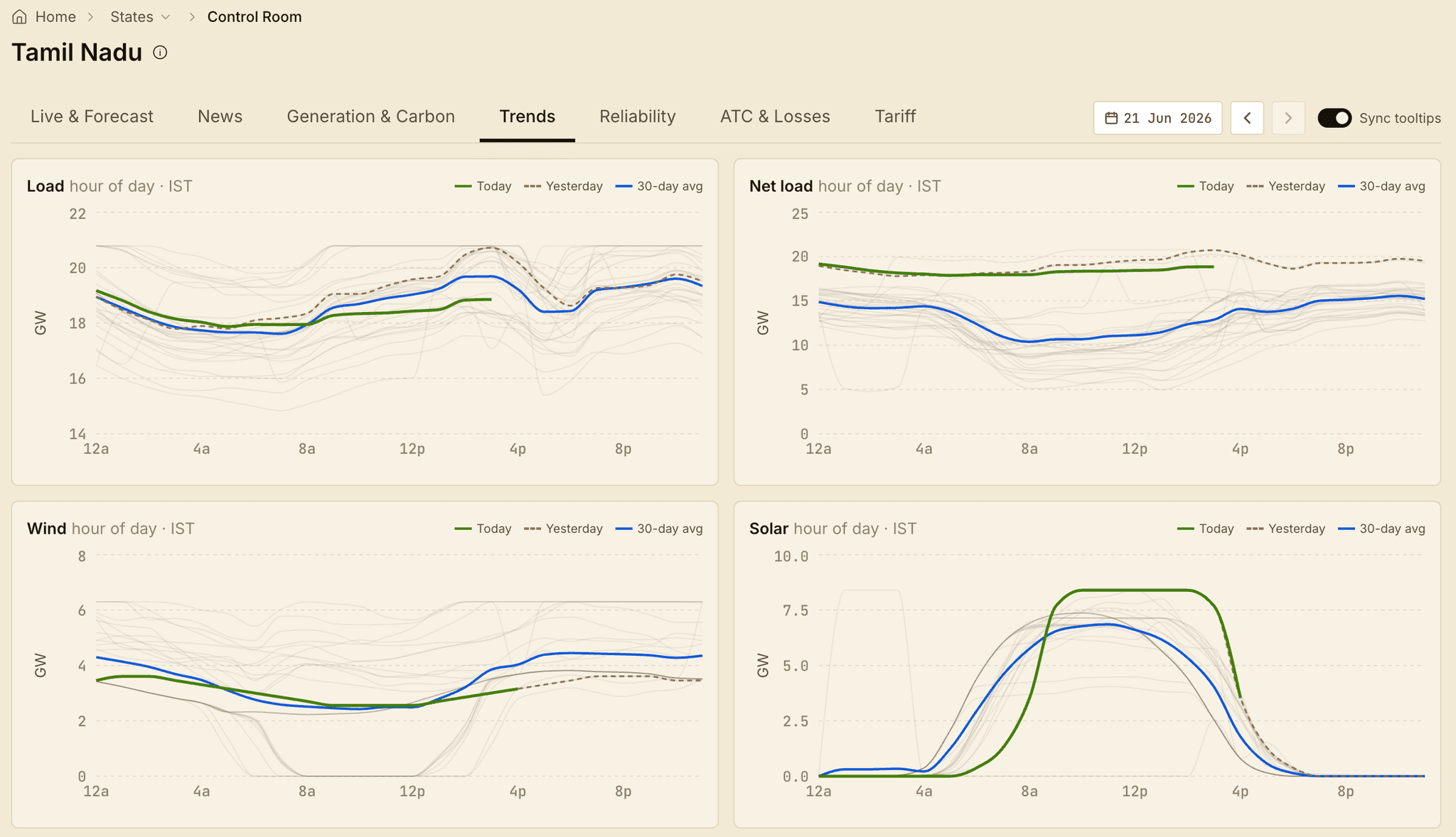Screen dimensions: 1456x837
Task: Click the 4p label on Load chart axis
Action: [518, 449]
